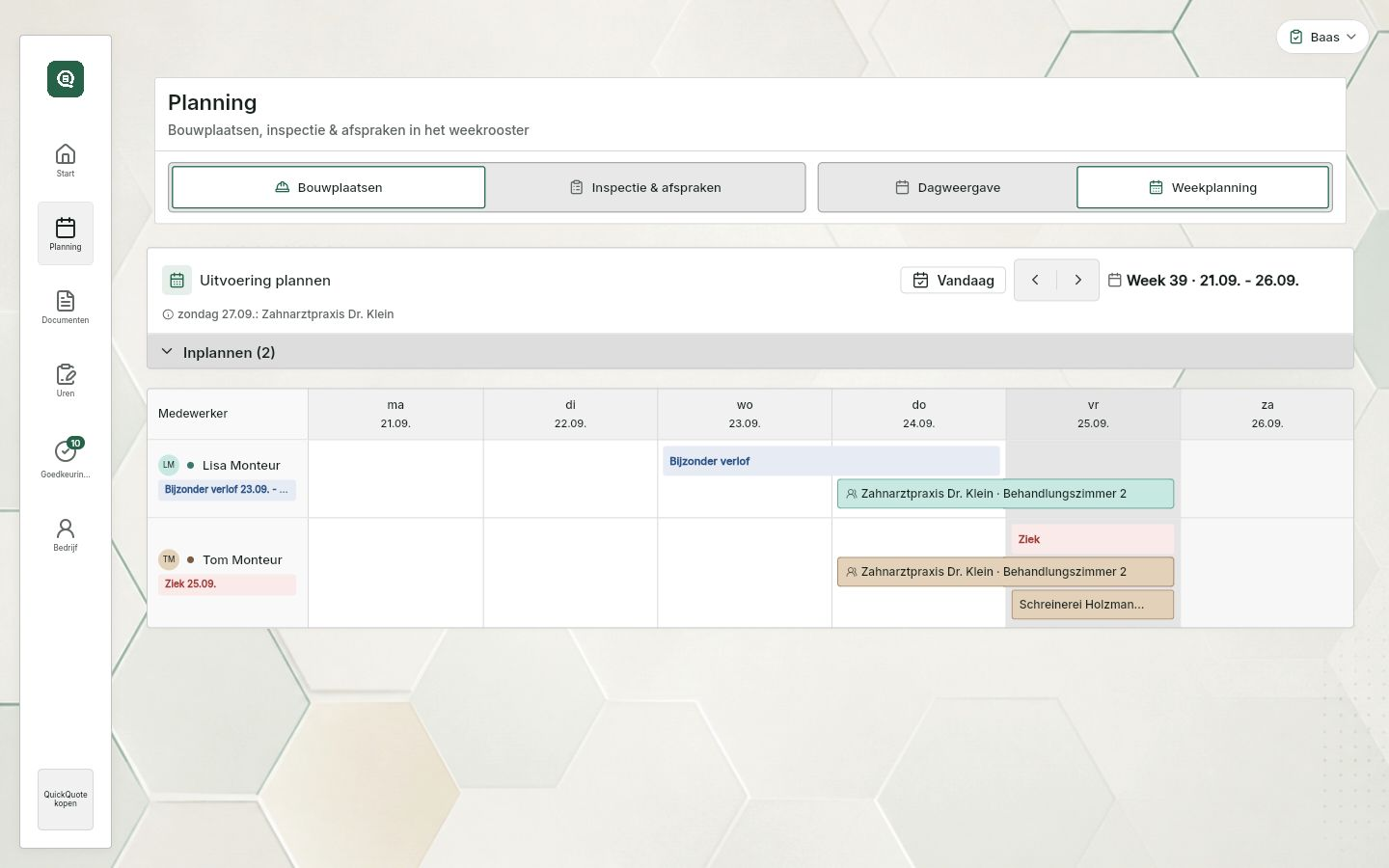The height and width of the screenshot is (868, 1389).
Task: Open Goedkeuringen with badge 10
Action: (66, 457)
